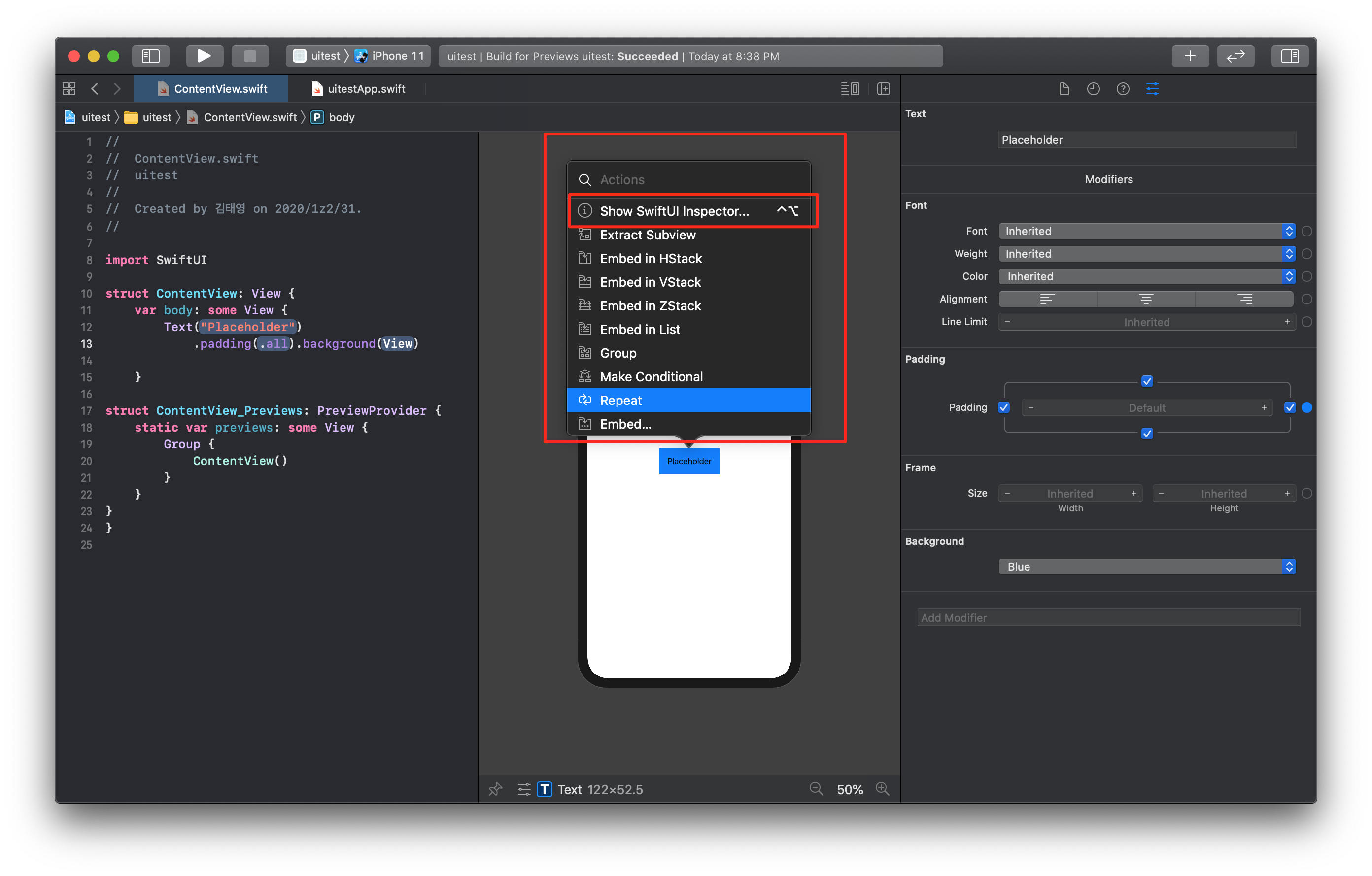This screenshot has width=1372, height=876.
Task: Uncheck the bottom padding checkbox
Action: point(1147,434)
